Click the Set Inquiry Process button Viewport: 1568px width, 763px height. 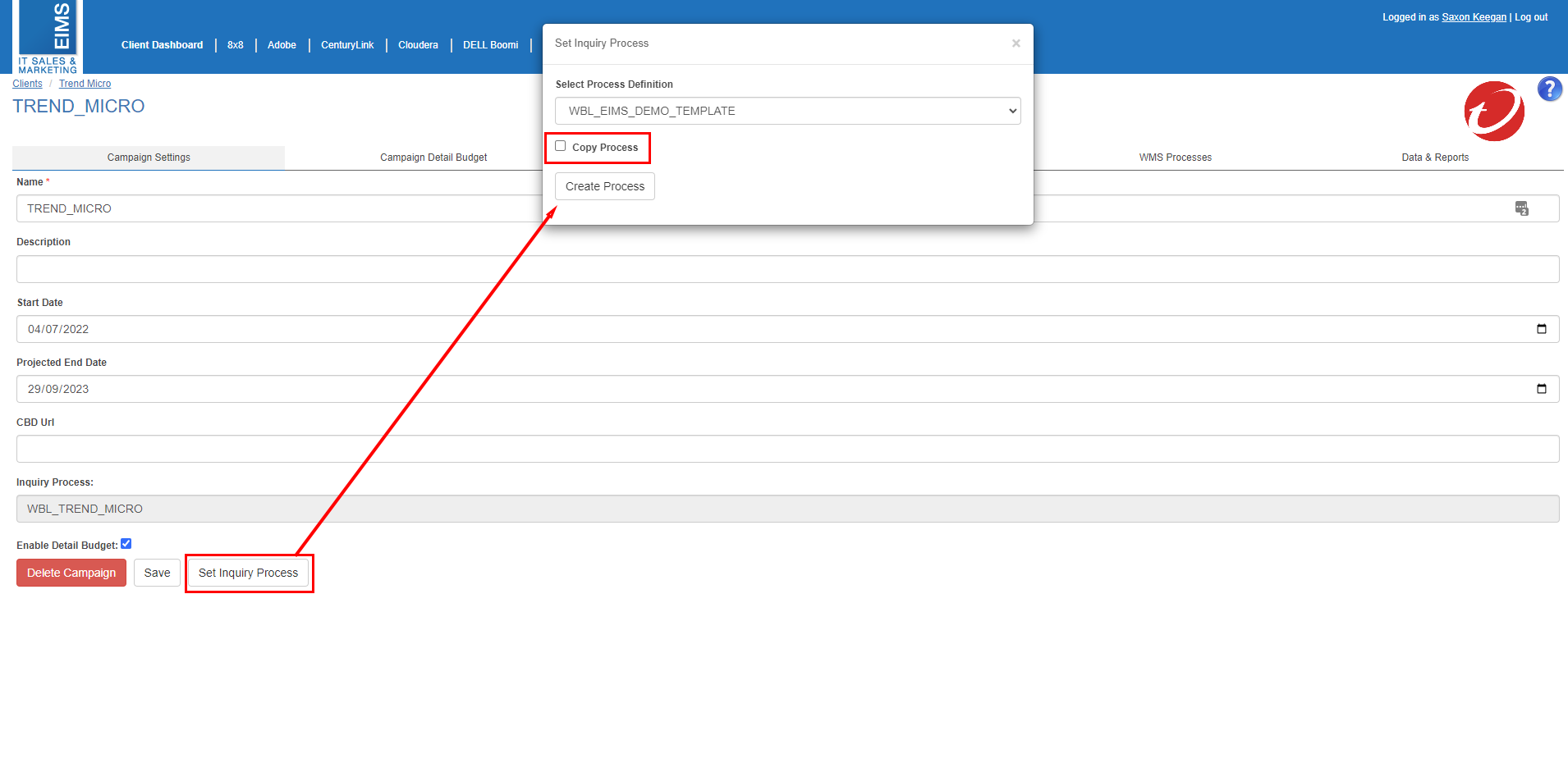[248, 573]
